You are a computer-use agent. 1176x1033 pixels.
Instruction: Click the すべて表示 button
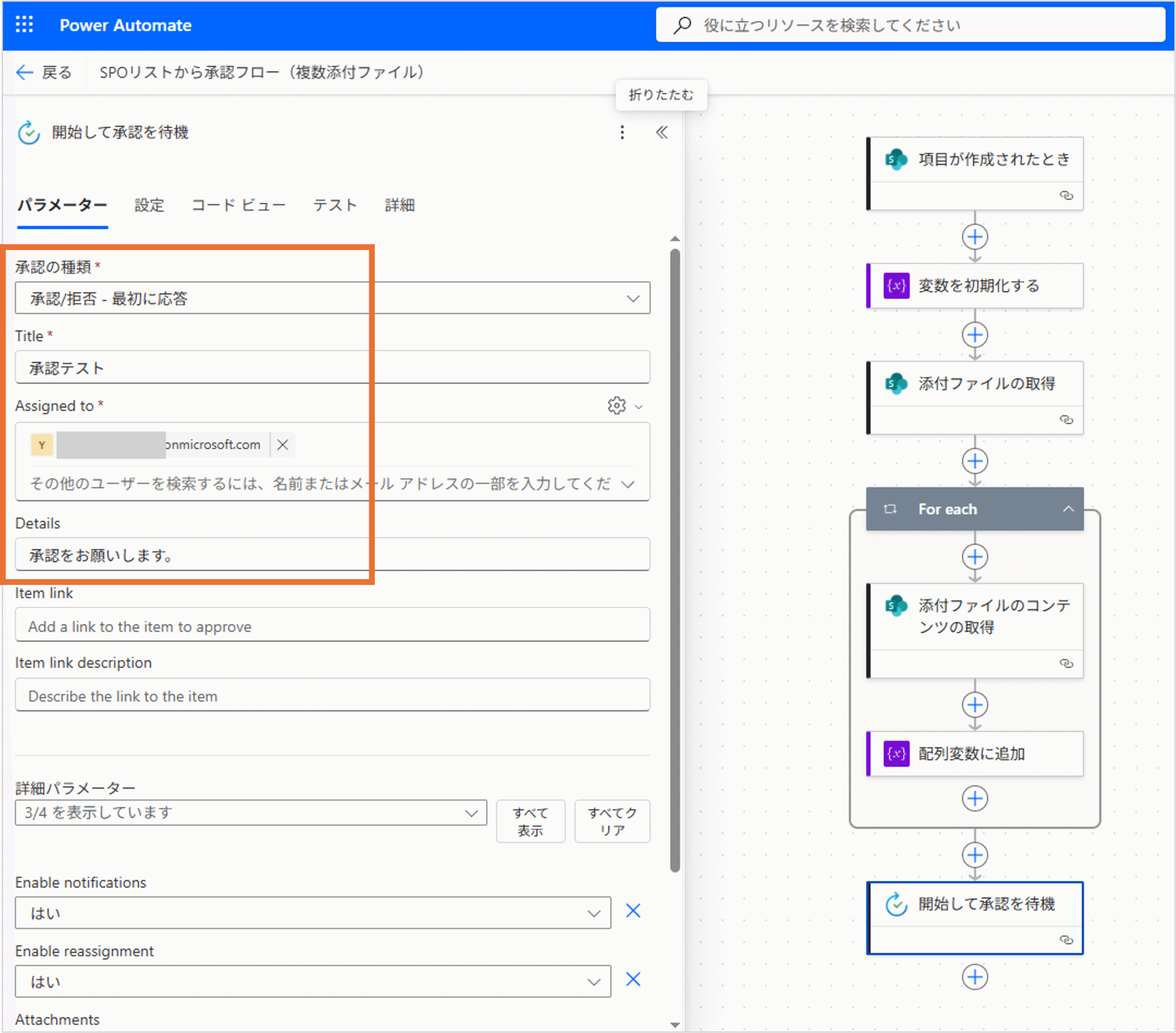pyautogui.click(x=530, y=821)
